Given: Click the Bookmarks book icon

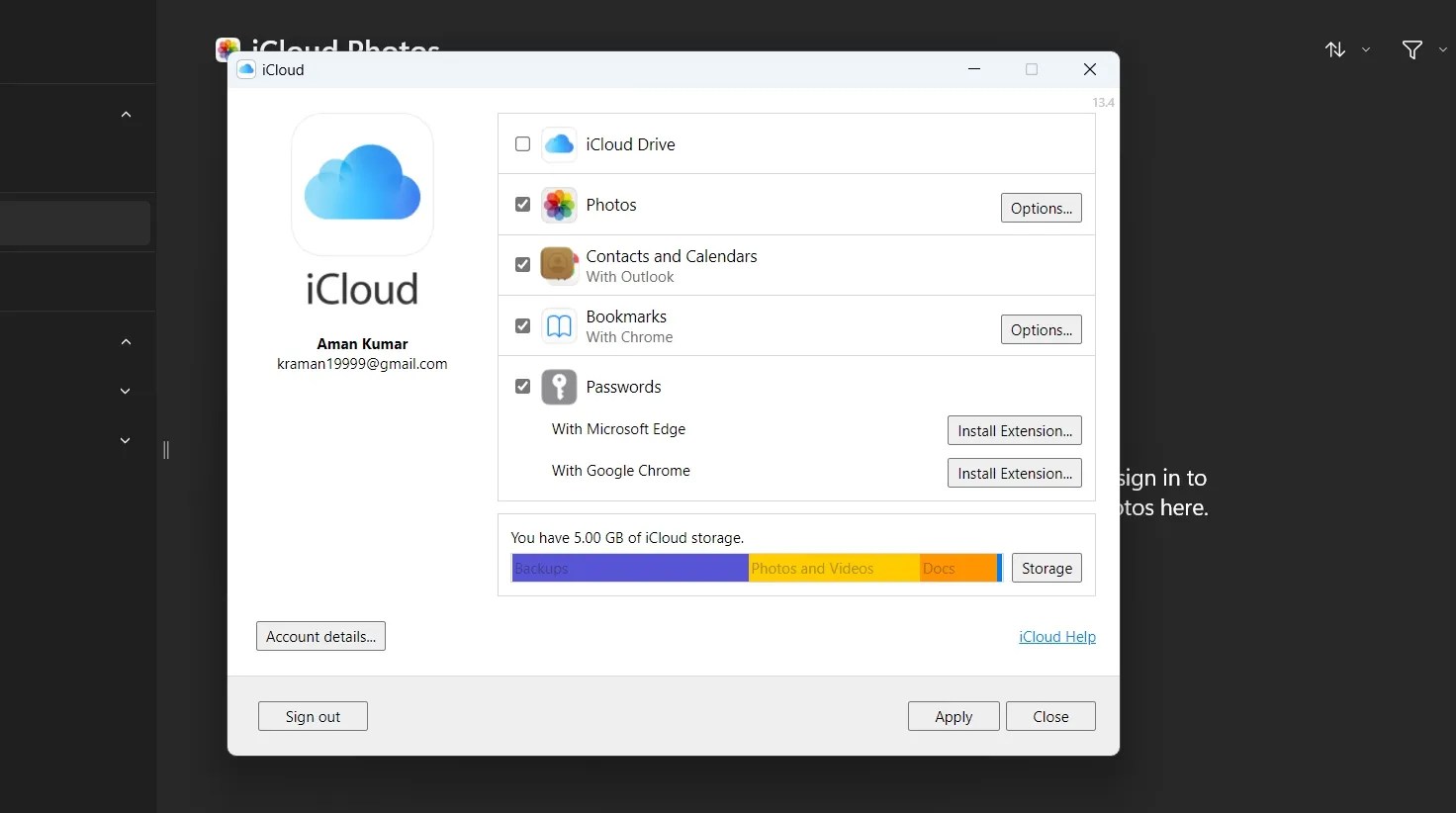Looking at the screenshot, I should point(559,325).
